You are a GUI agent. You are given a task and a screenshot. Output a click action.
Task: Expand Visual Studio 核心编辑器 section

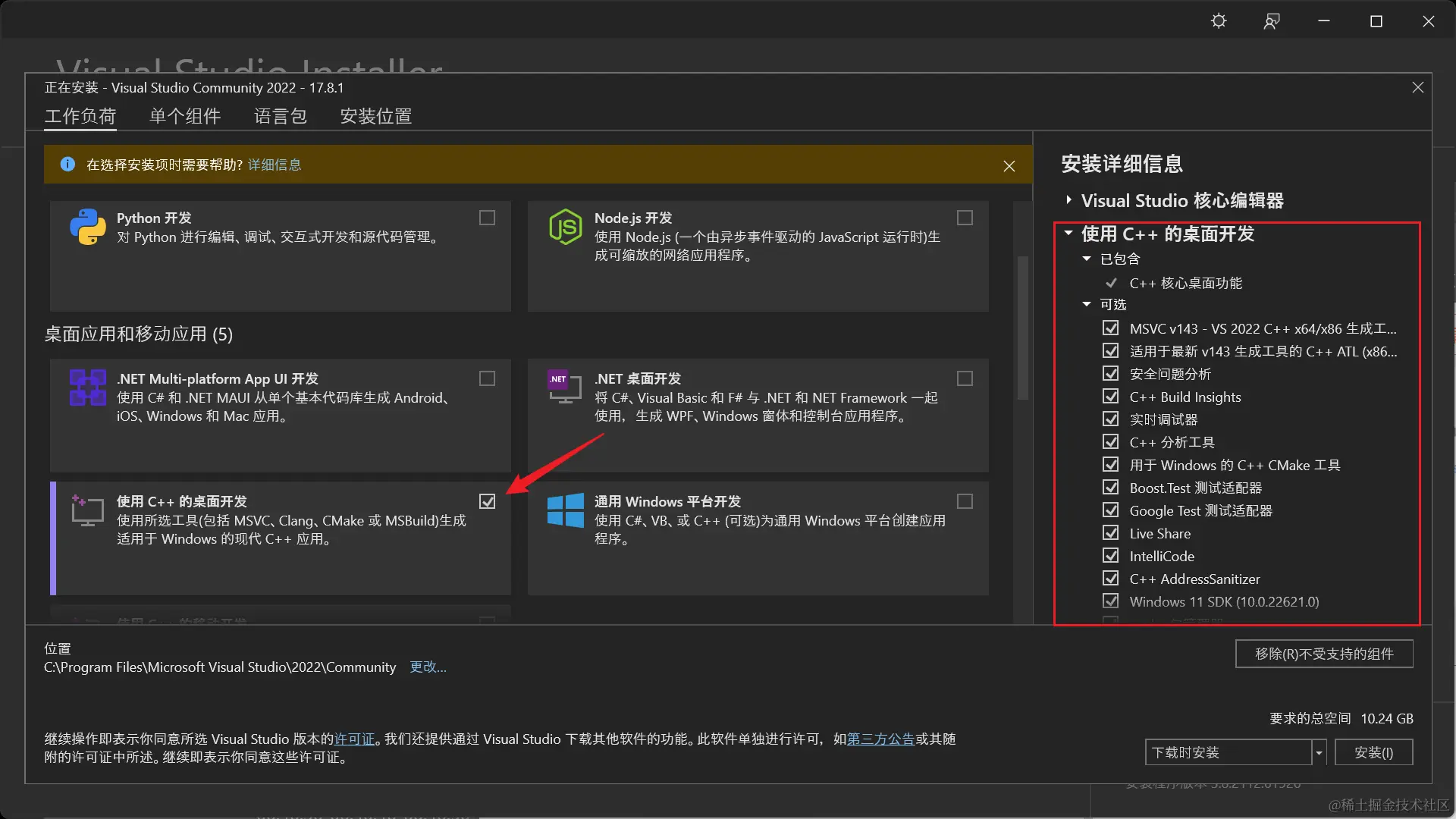[x=1068, y=200]
